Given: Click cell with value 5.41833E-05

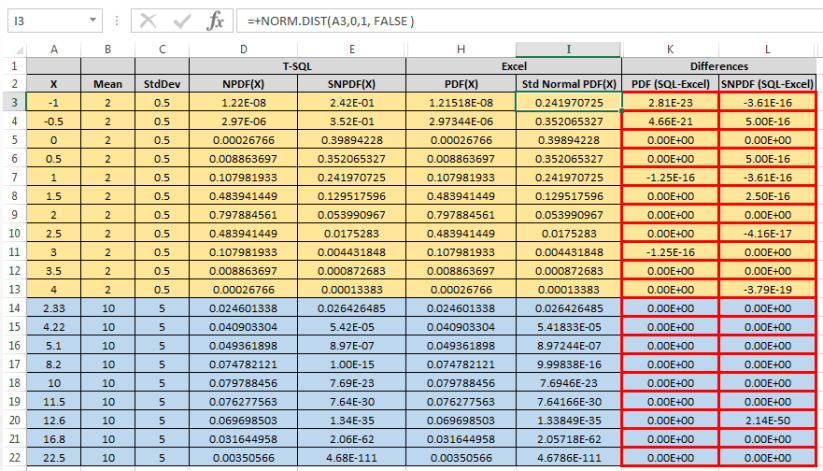Looking at the screenshot, I should pos(568,327).
